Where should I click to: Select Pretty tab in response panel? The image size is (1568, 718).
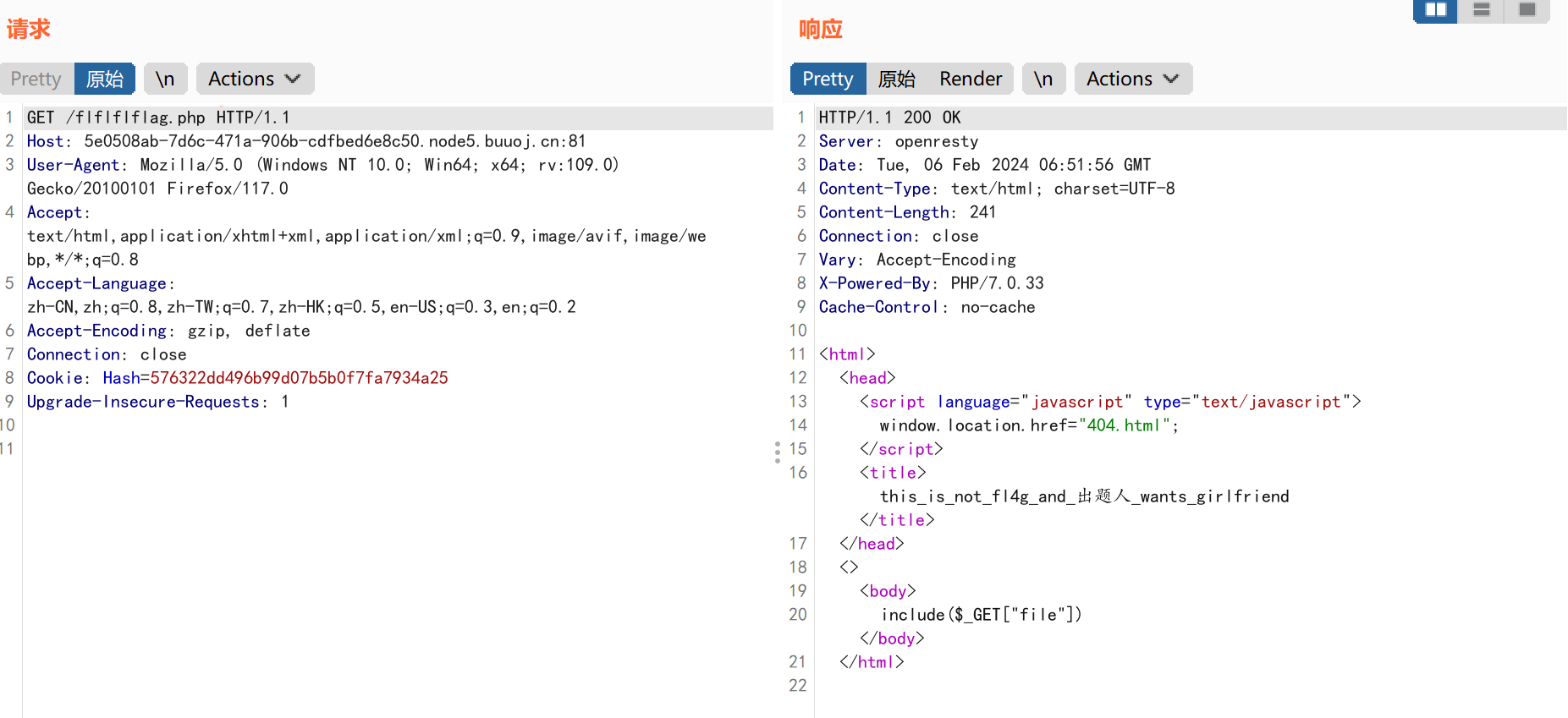828,79
